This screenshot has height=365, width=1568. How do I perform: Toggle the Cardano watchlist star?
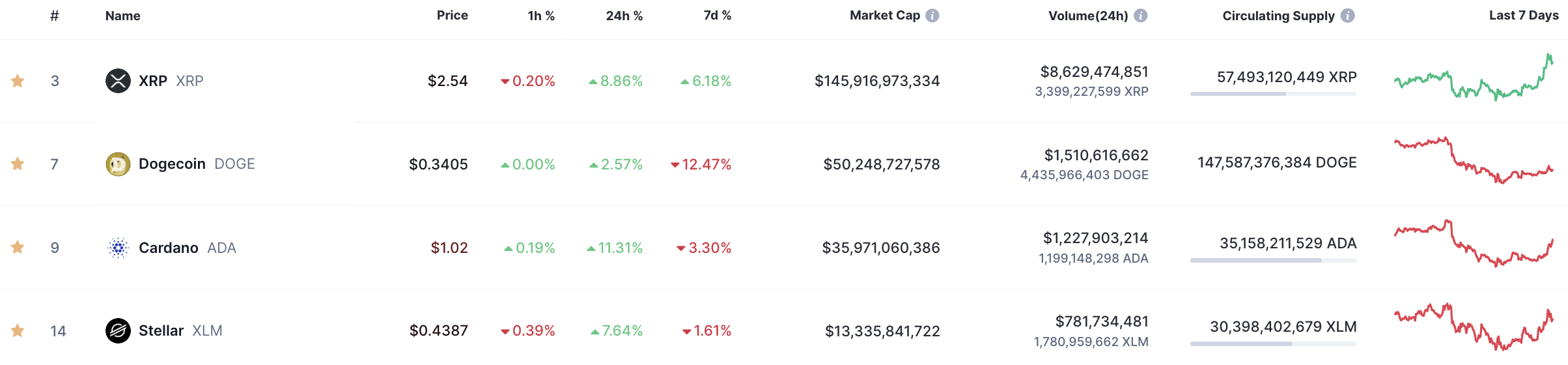click(x=18, y=248)
